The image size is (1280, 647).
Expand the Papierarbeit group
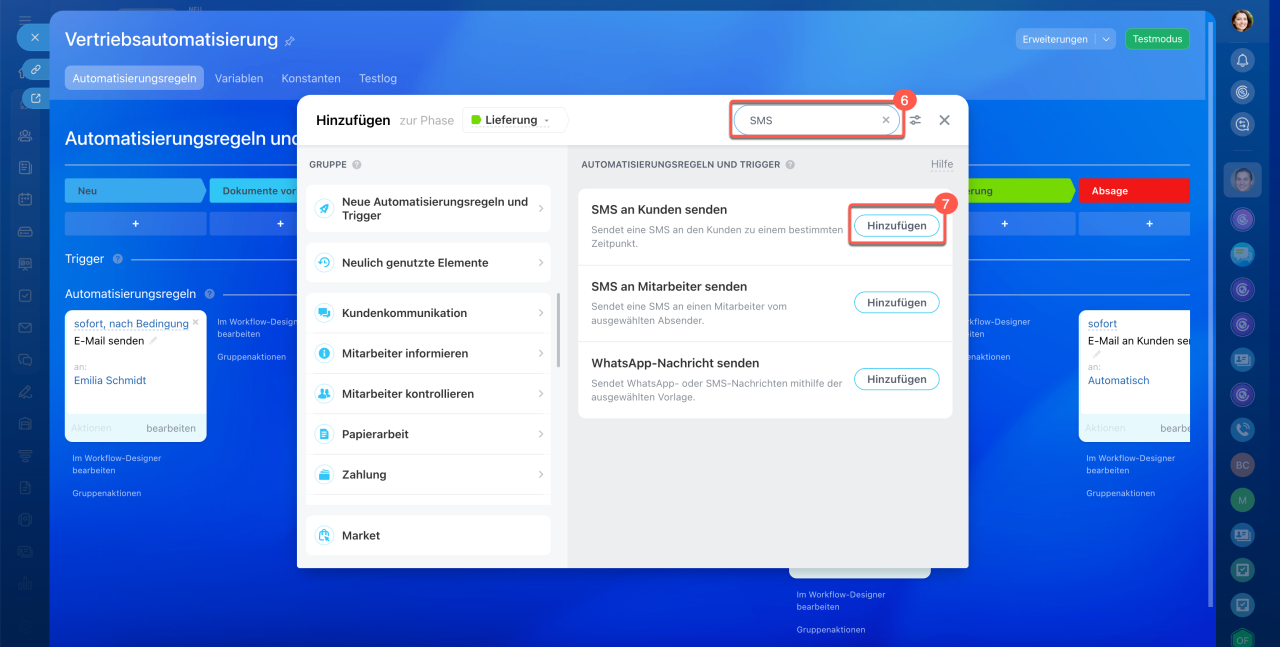(x=428, y=434)
